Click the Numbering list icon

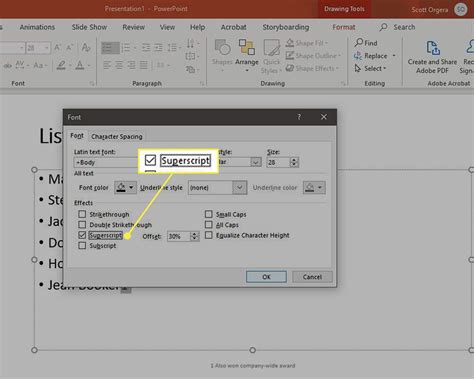pyautogui.click(x=126, y=48)
